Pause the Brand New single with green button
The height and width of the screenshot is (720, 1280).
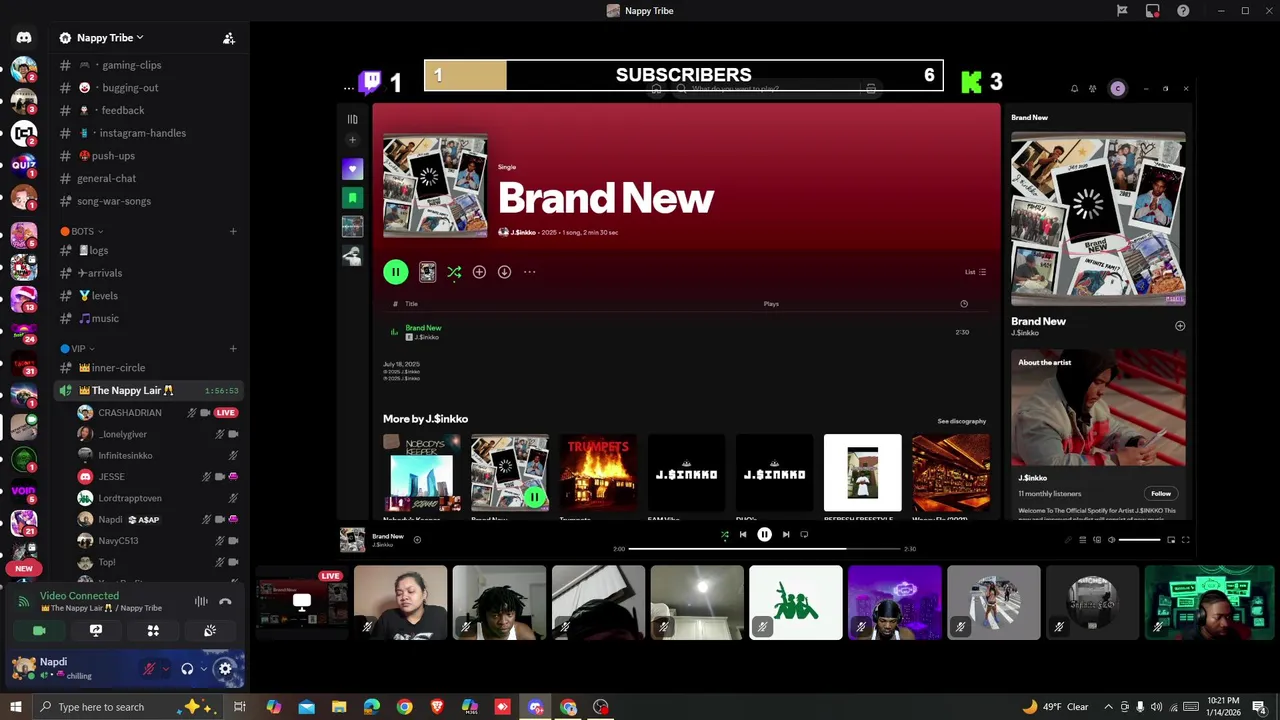tap(395, 272)
